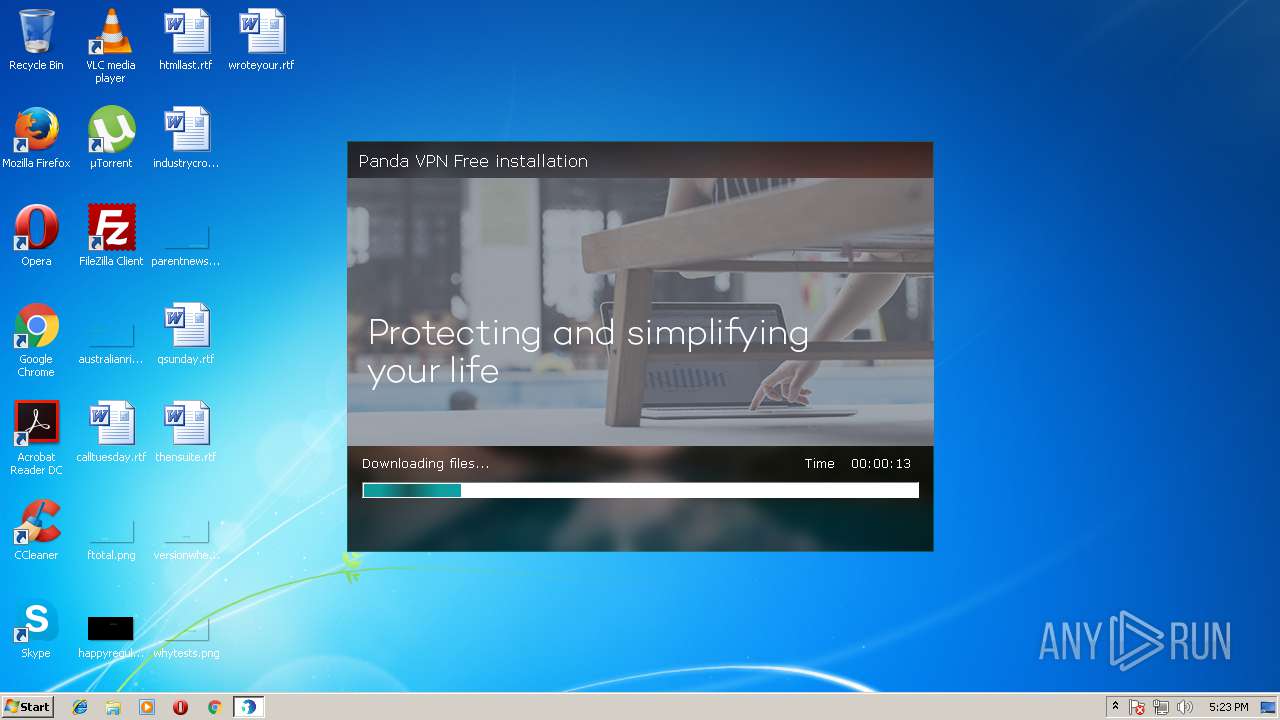Click the Show desktop button
The width and height of the screenshot is (1280, 720).
[1269, 707]
